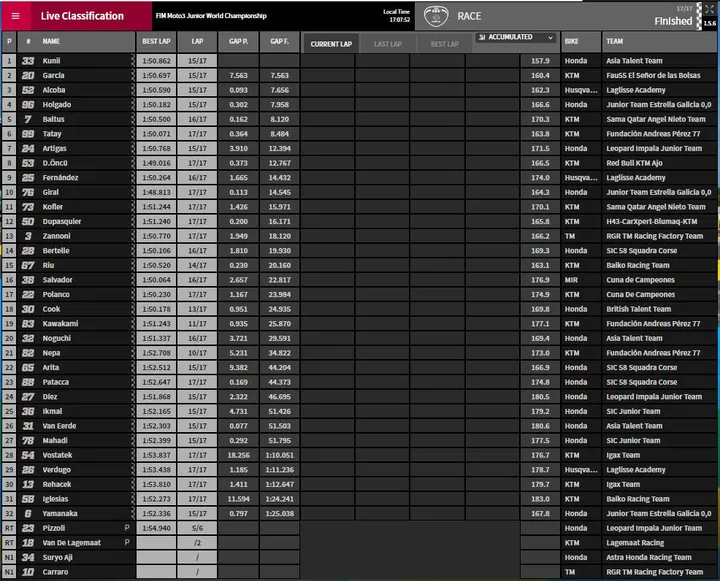Click TM bike in Zannoni row
The image size is (720, 581).
coord(570,236)
